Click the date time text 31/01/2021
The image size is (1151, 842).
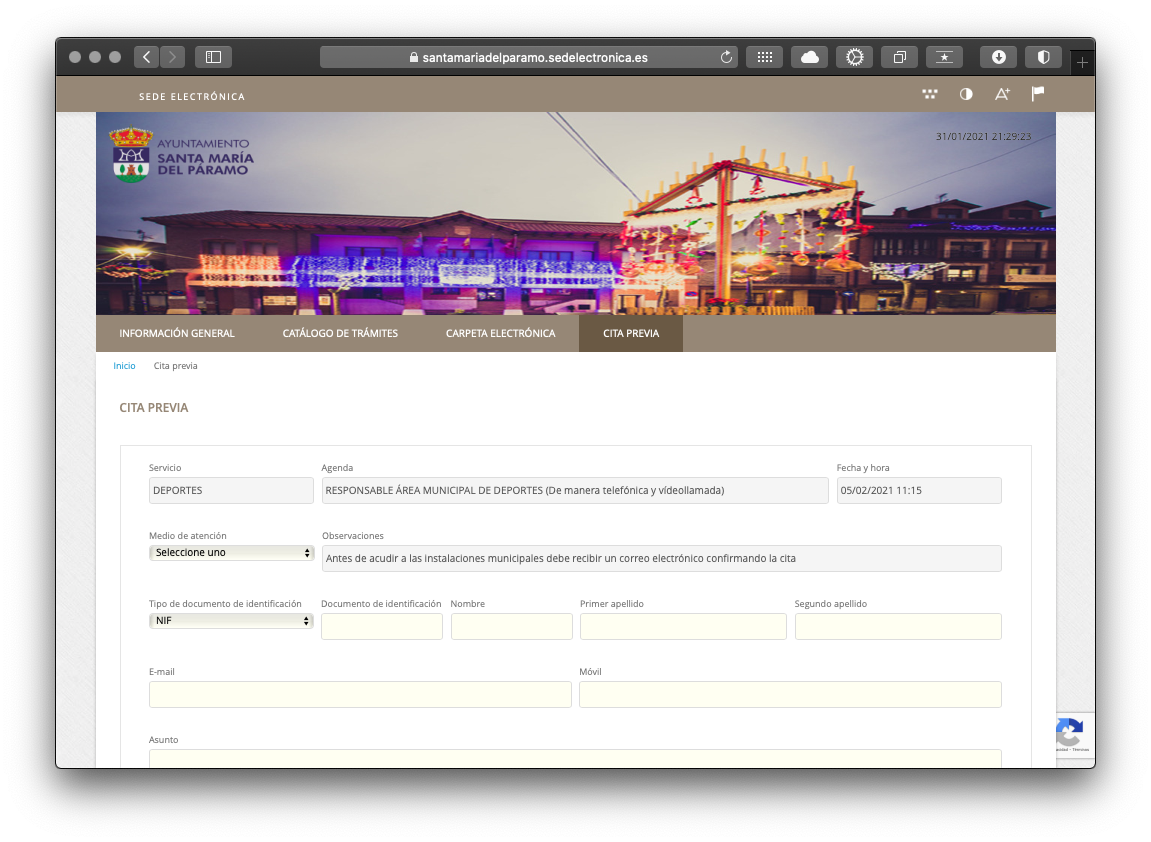tap(984, 137)
